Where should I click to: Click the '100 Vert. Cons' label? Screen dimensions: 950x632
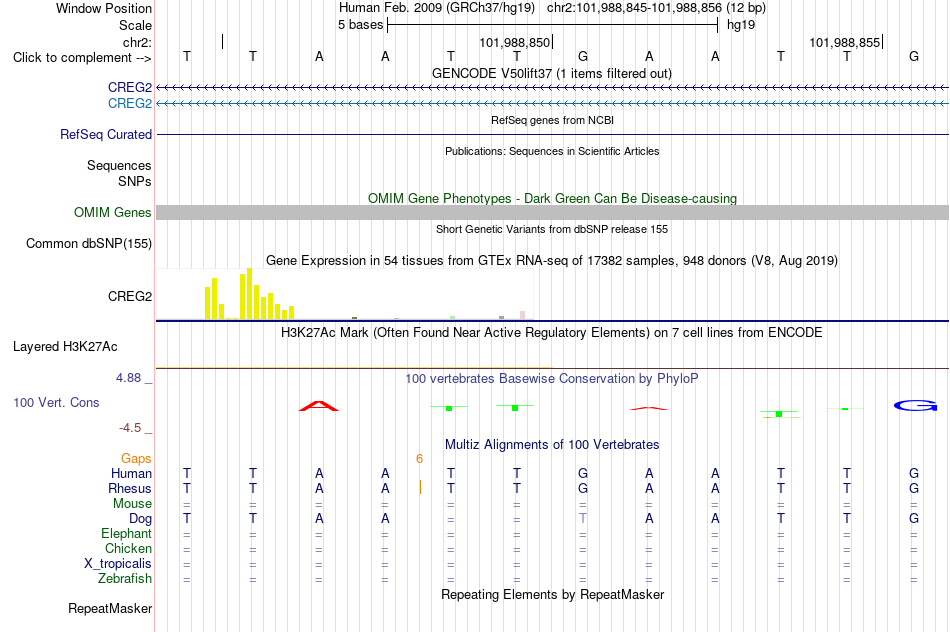(56, 402)
